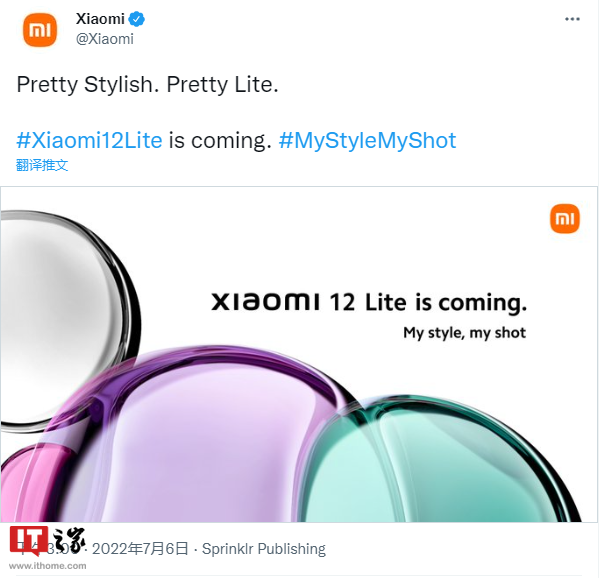Click the "Xiaomi 12 Lite is coming." headline
The height and width of the screenshot is (578, 609).
[368, 302]
